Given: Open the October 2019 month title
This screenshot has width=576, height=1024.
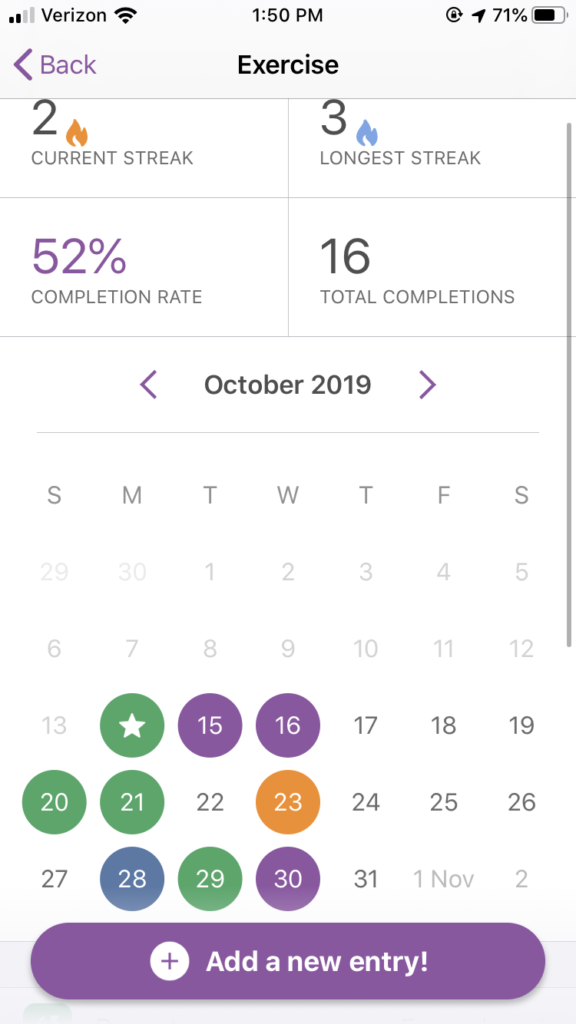Looking at the screenshot, I should click(287, 385).
